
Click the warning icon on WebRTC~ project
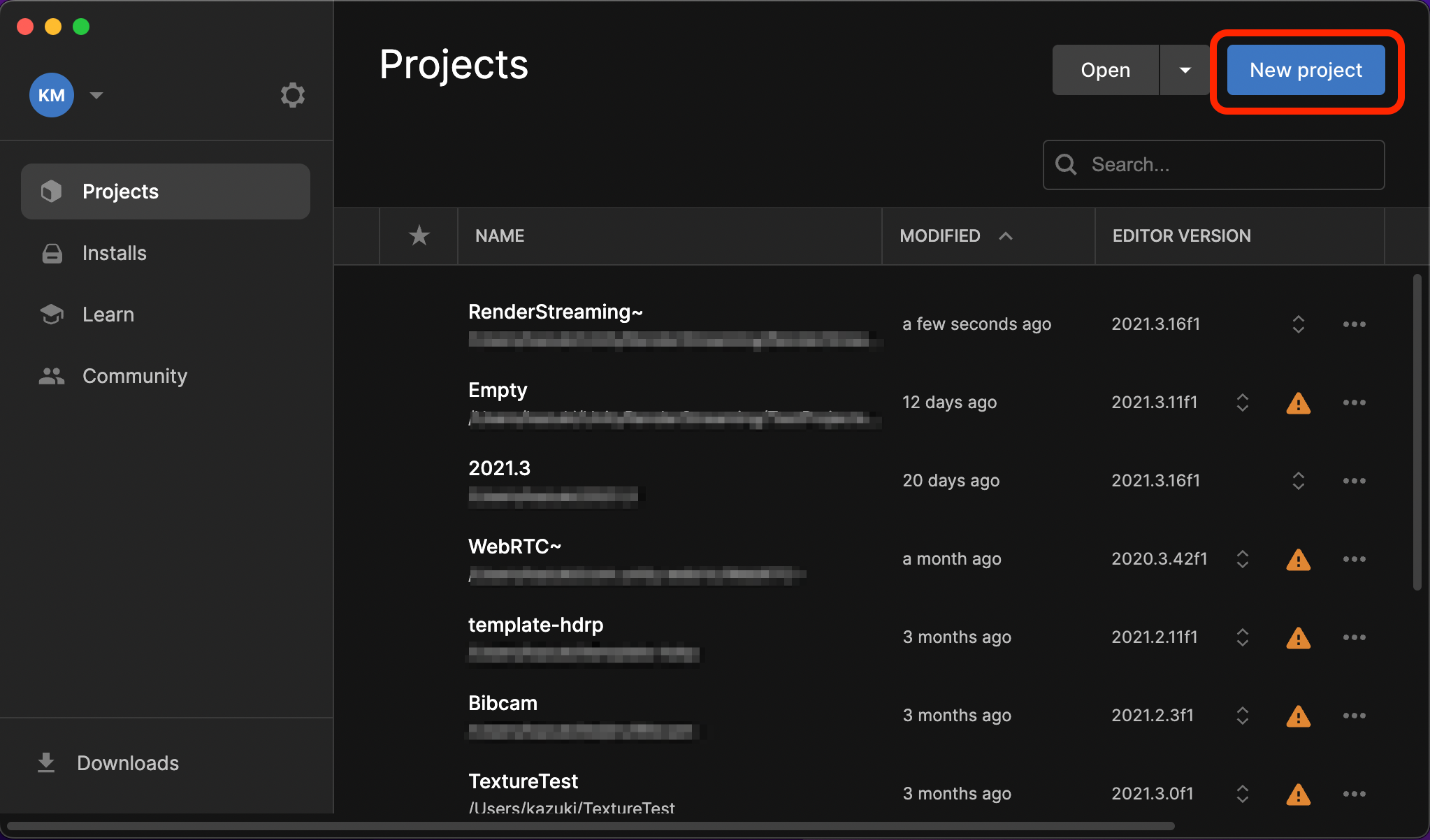coord(1298,558)
